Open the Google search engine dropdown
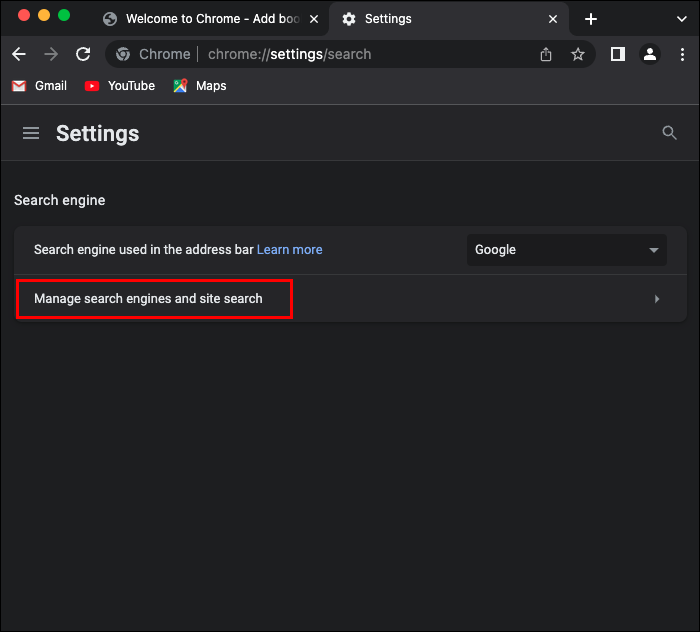This screenshot has width=700, height=632. pos(566,250)
